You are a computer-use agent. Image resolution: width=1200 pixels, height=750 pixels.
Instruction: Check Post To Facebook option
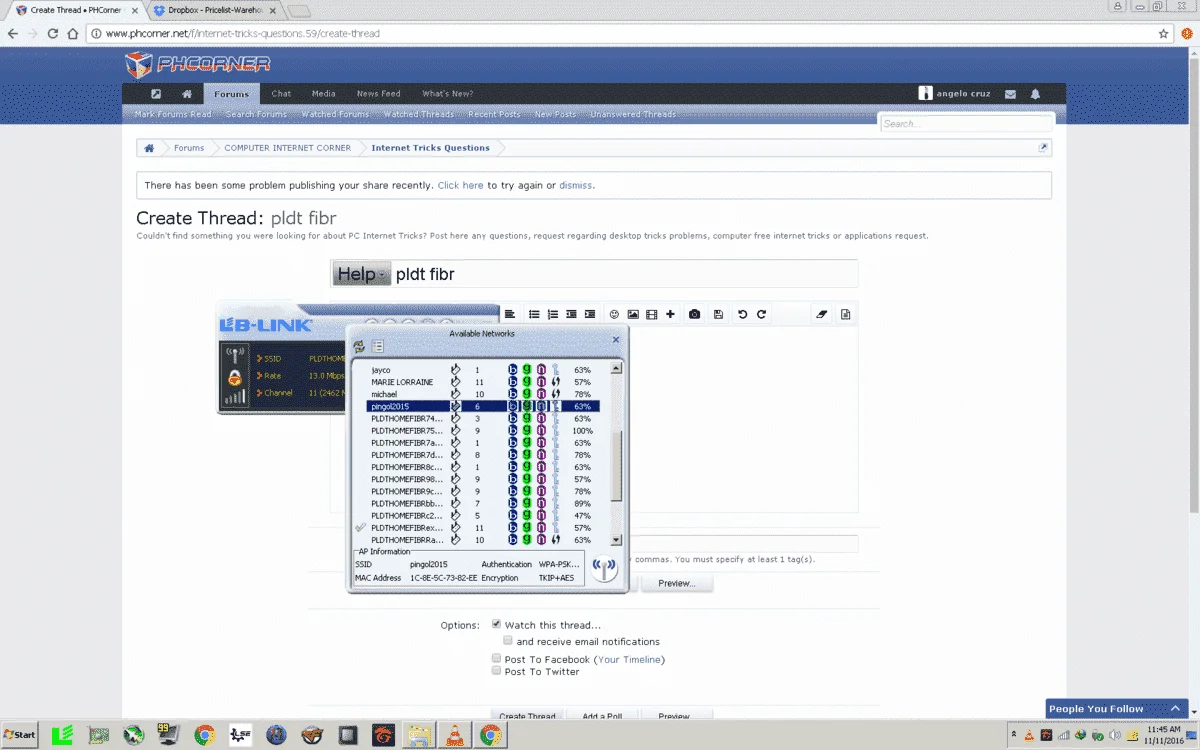(x=496, y=659)
